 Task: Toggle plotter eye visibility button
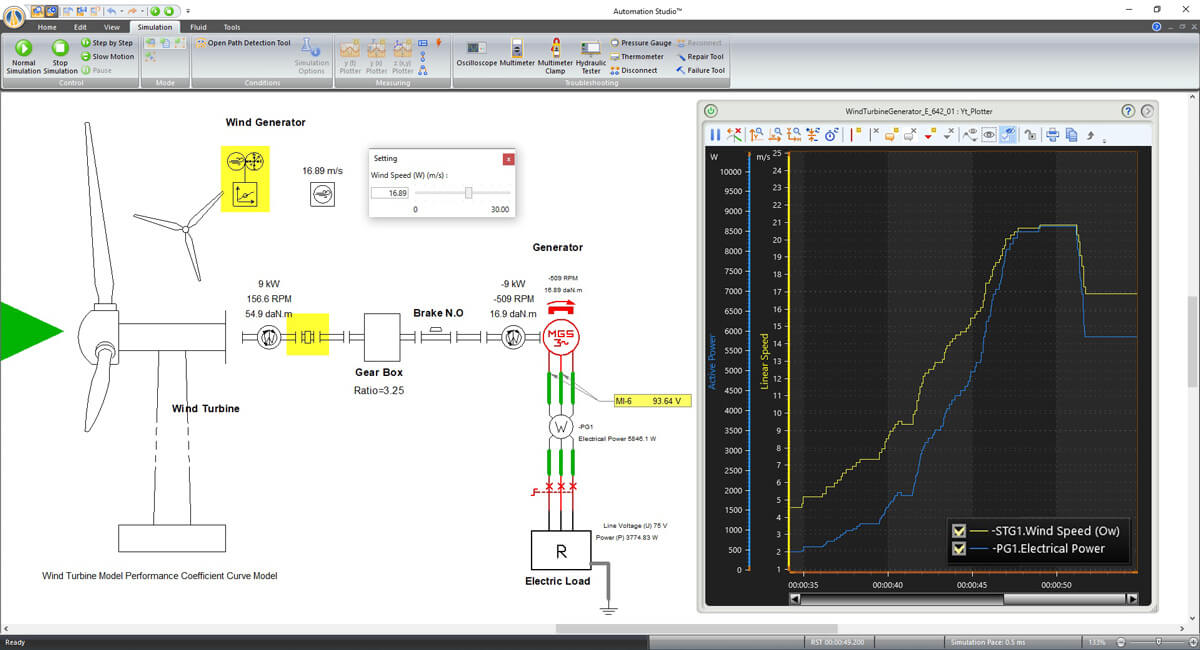pyautogui.click(x=989, y=135)
